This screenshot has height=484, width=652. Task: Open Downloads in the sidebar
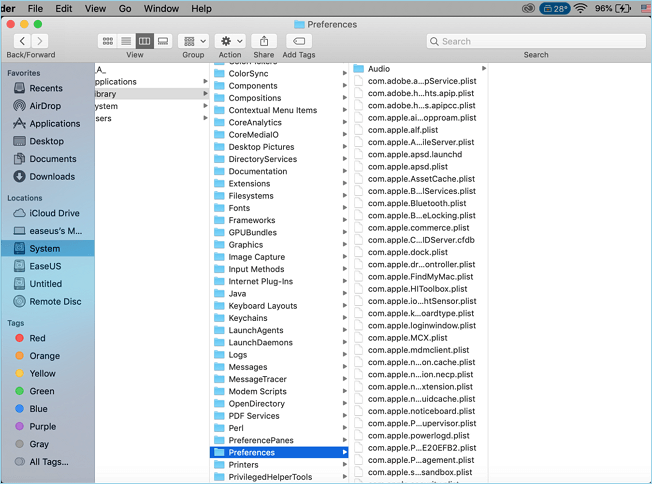51,177
